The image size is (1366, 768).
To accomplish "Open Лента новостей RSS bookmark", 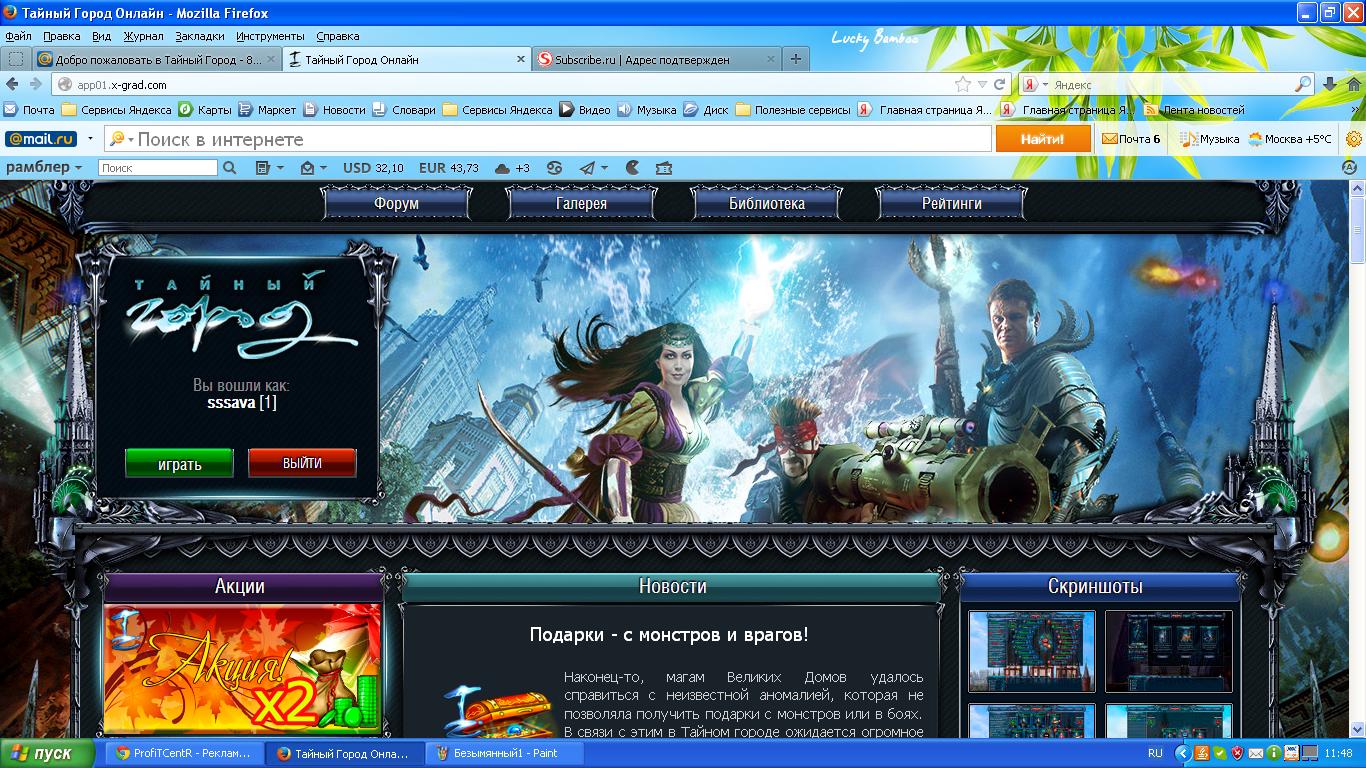I will click(1194, 110).
